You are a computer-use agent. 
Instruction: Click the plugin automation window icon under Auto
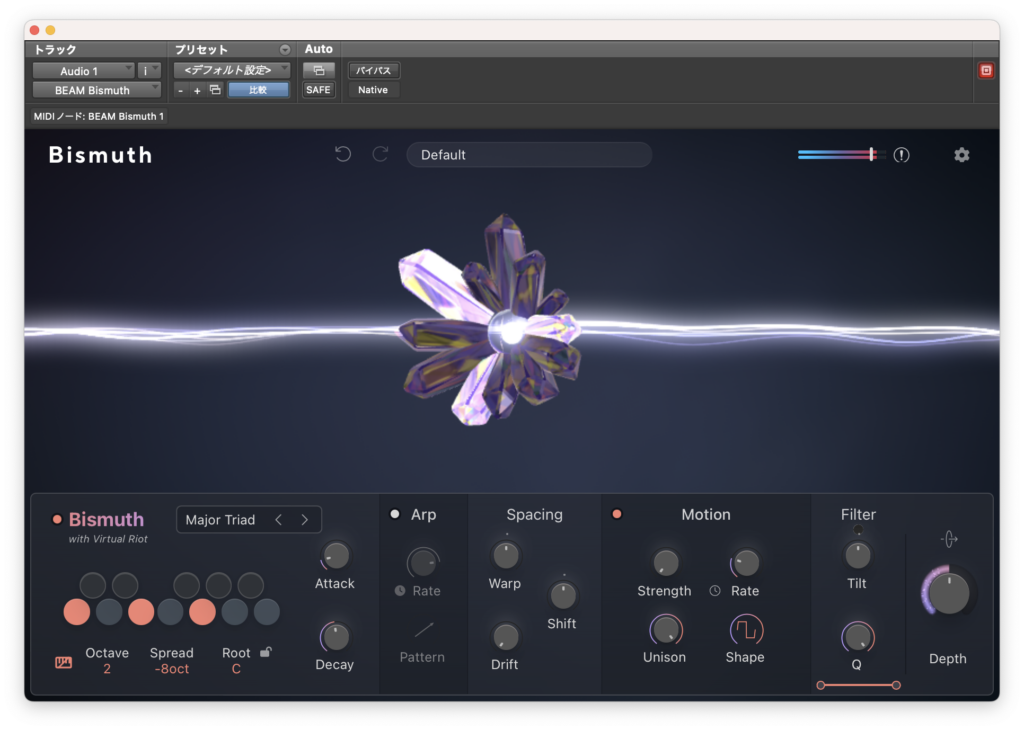(319, 71)
